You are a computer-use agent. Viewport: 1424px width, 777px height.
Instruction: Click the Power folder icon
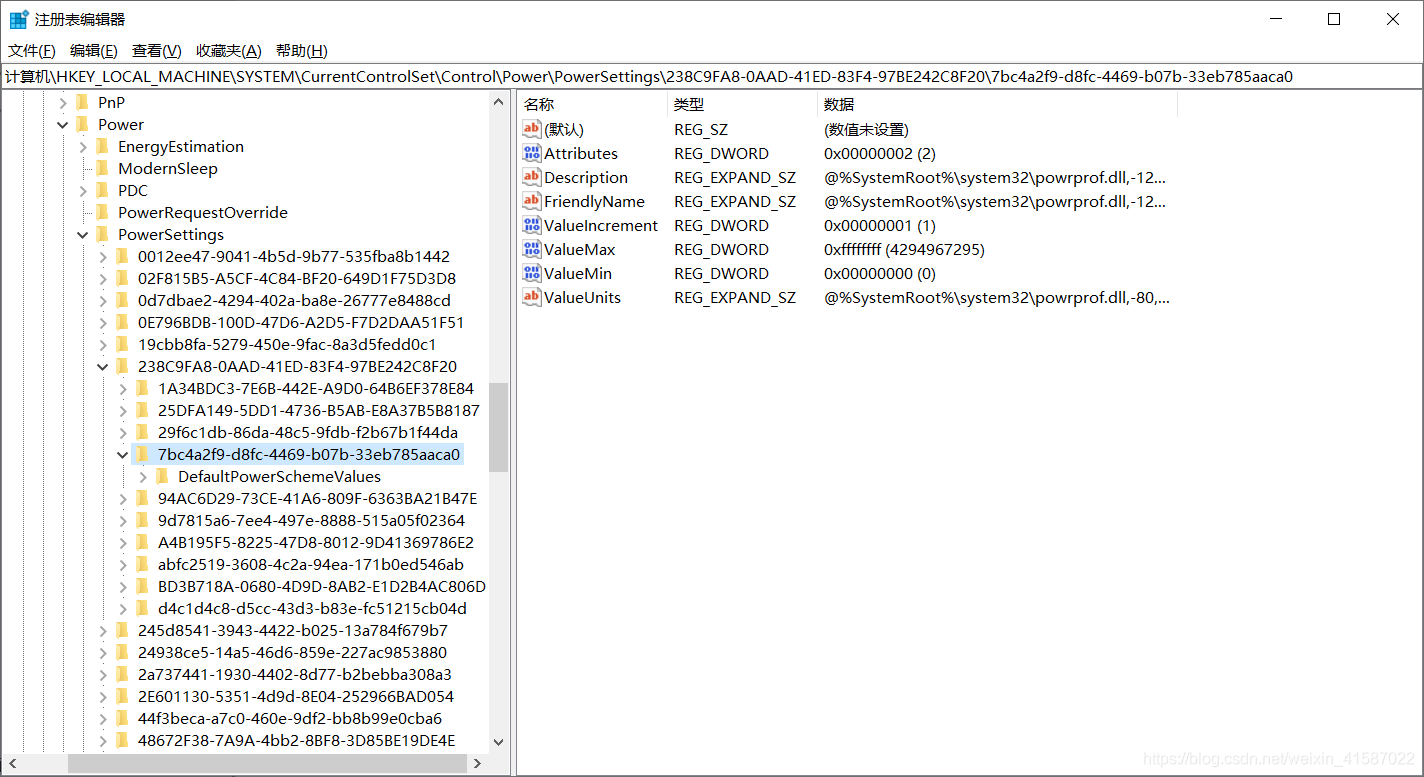click(x=83, y=124)
